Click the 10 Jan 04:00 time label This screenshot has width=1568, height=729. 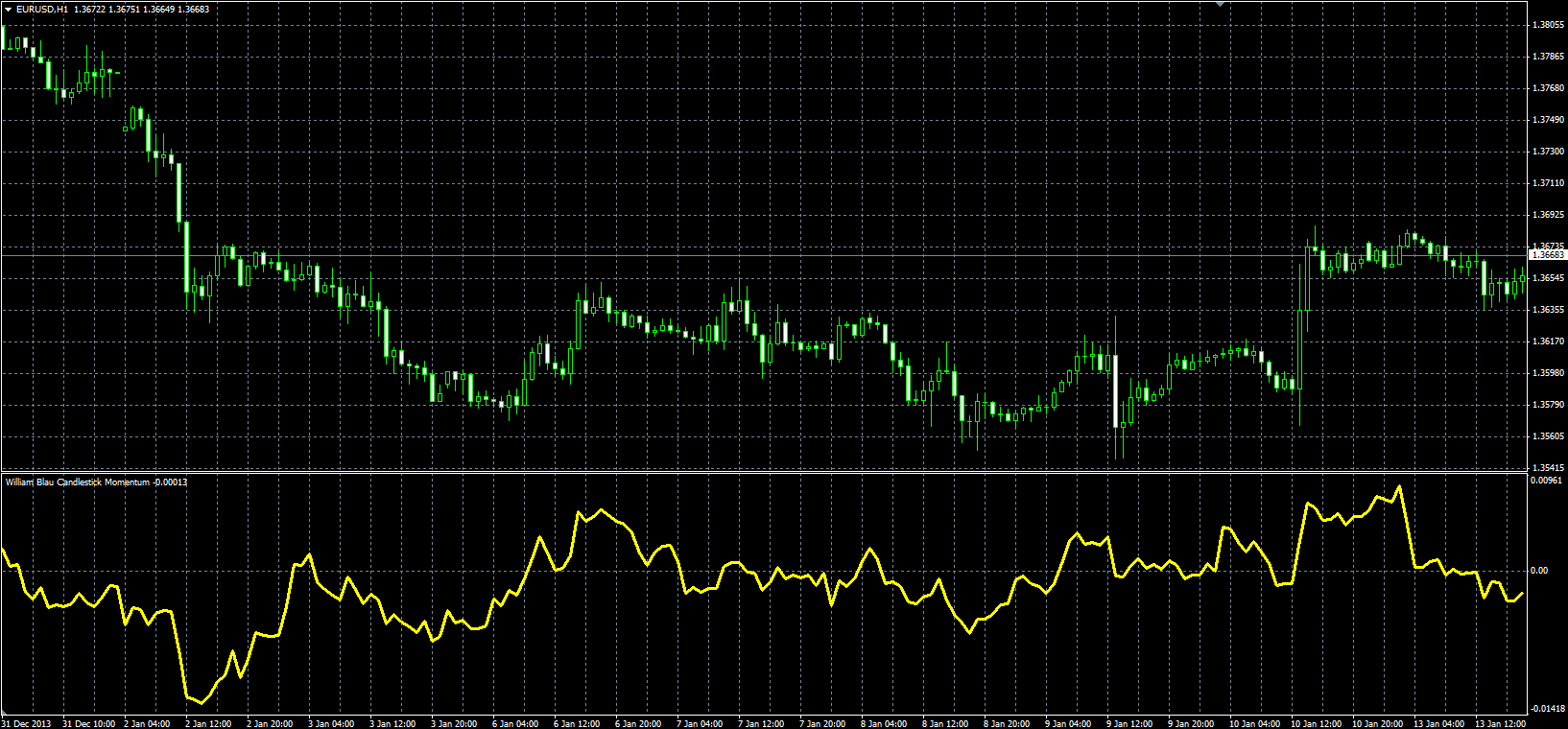tap(1255, 724)
